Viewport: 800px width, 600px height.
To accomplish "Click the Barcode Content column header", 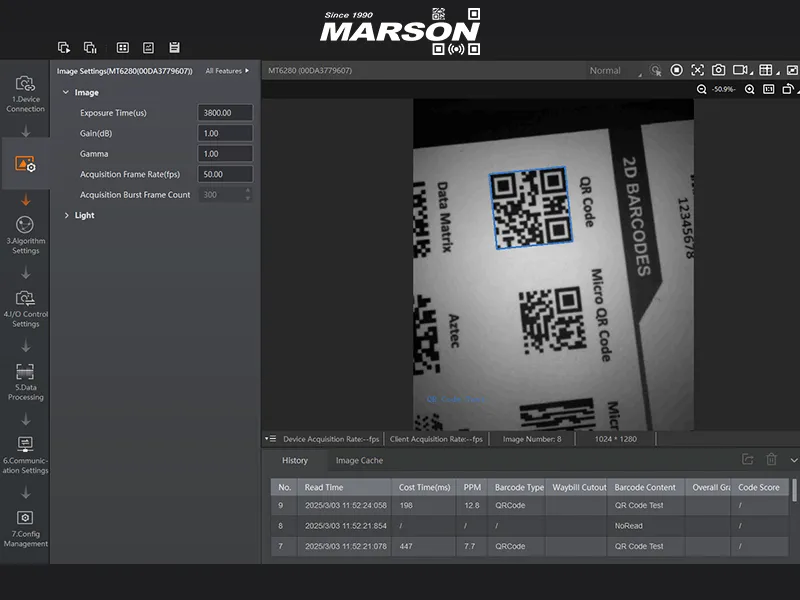I will [646, 487].
